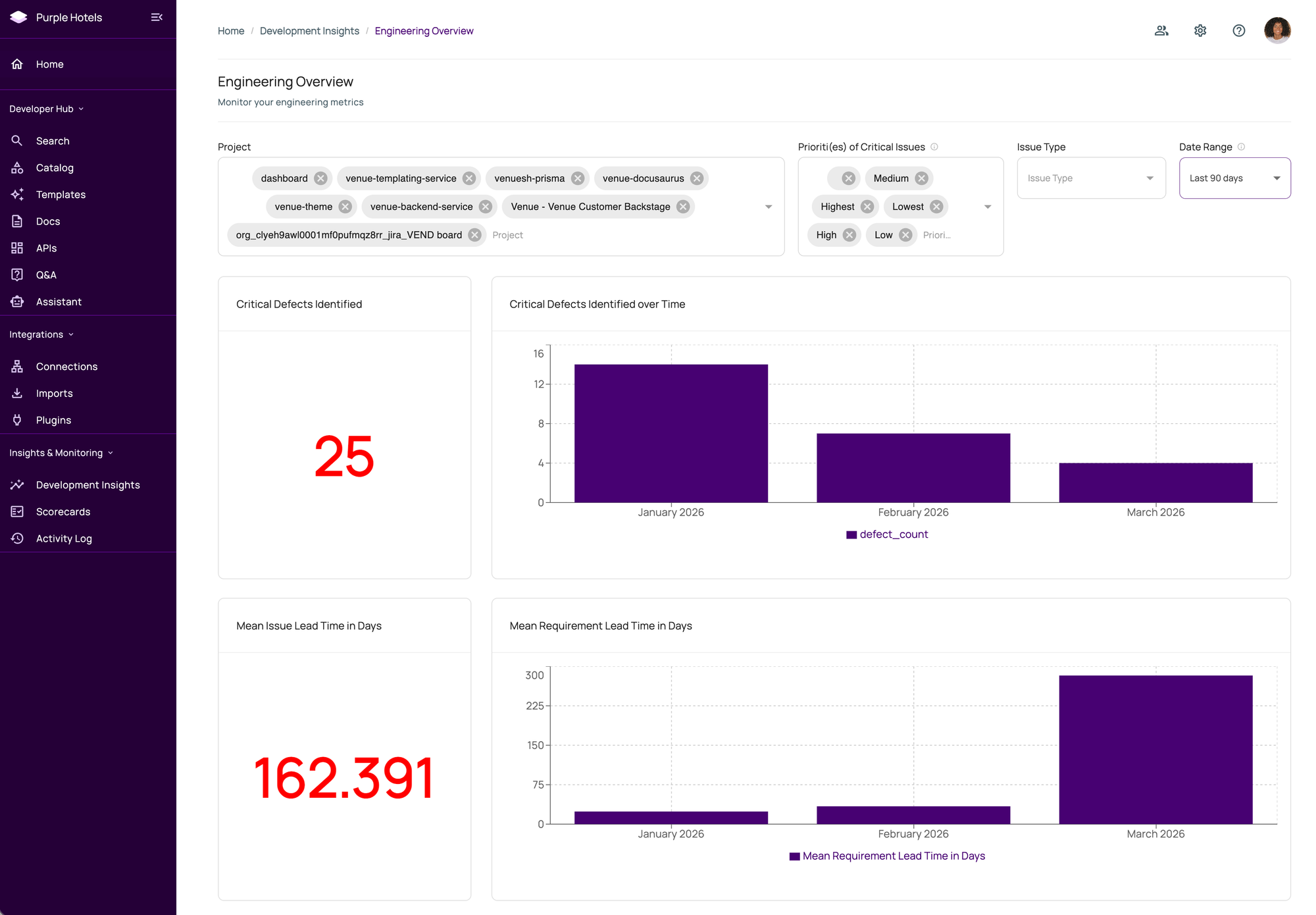Viewport: 1316px width, 915px height.
Task: Click the Mean Requirement Lead Time legend swatch
Action: [794, 856]
